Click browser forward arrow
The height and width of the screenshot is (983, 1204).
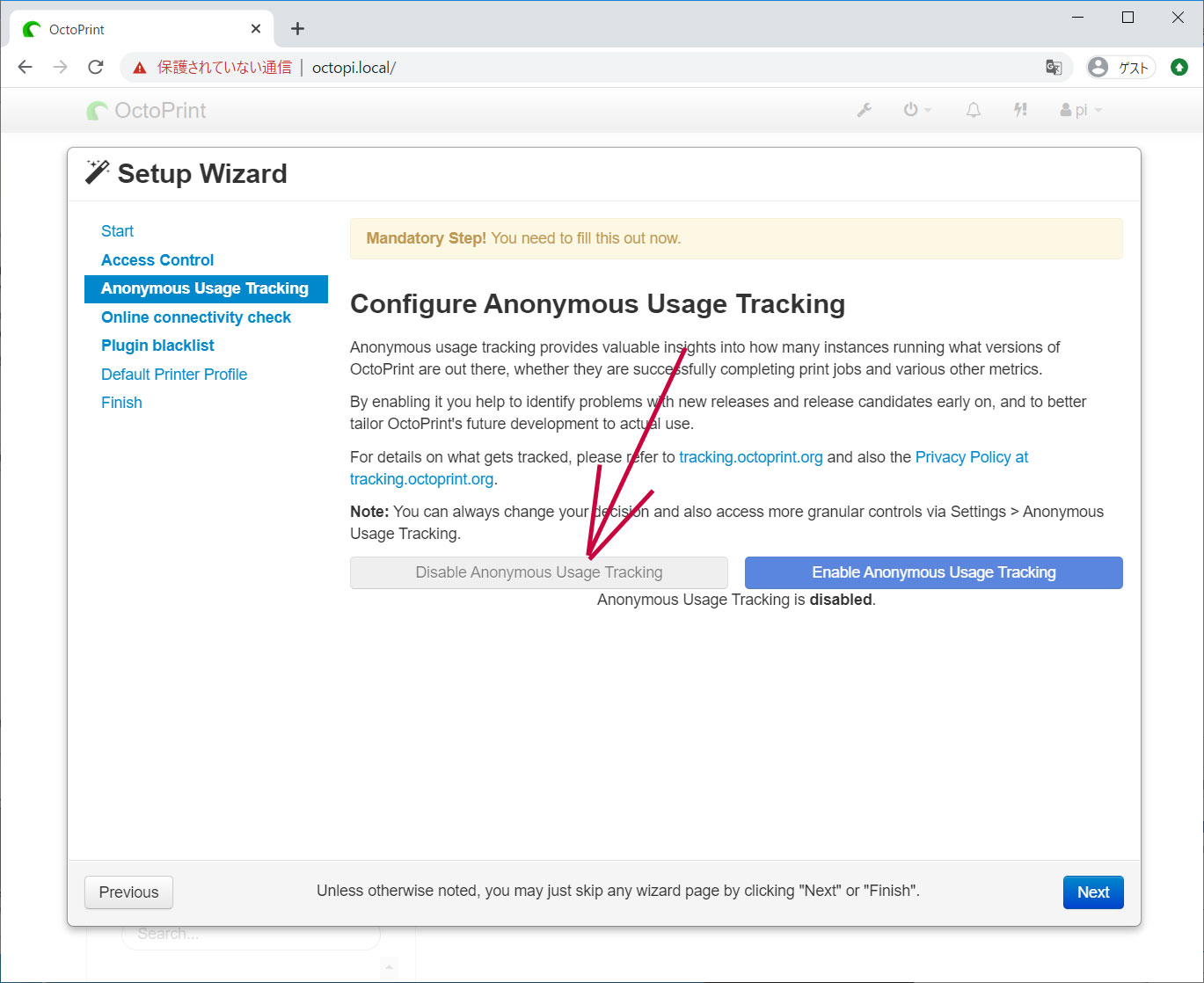(x=60, y=68)
